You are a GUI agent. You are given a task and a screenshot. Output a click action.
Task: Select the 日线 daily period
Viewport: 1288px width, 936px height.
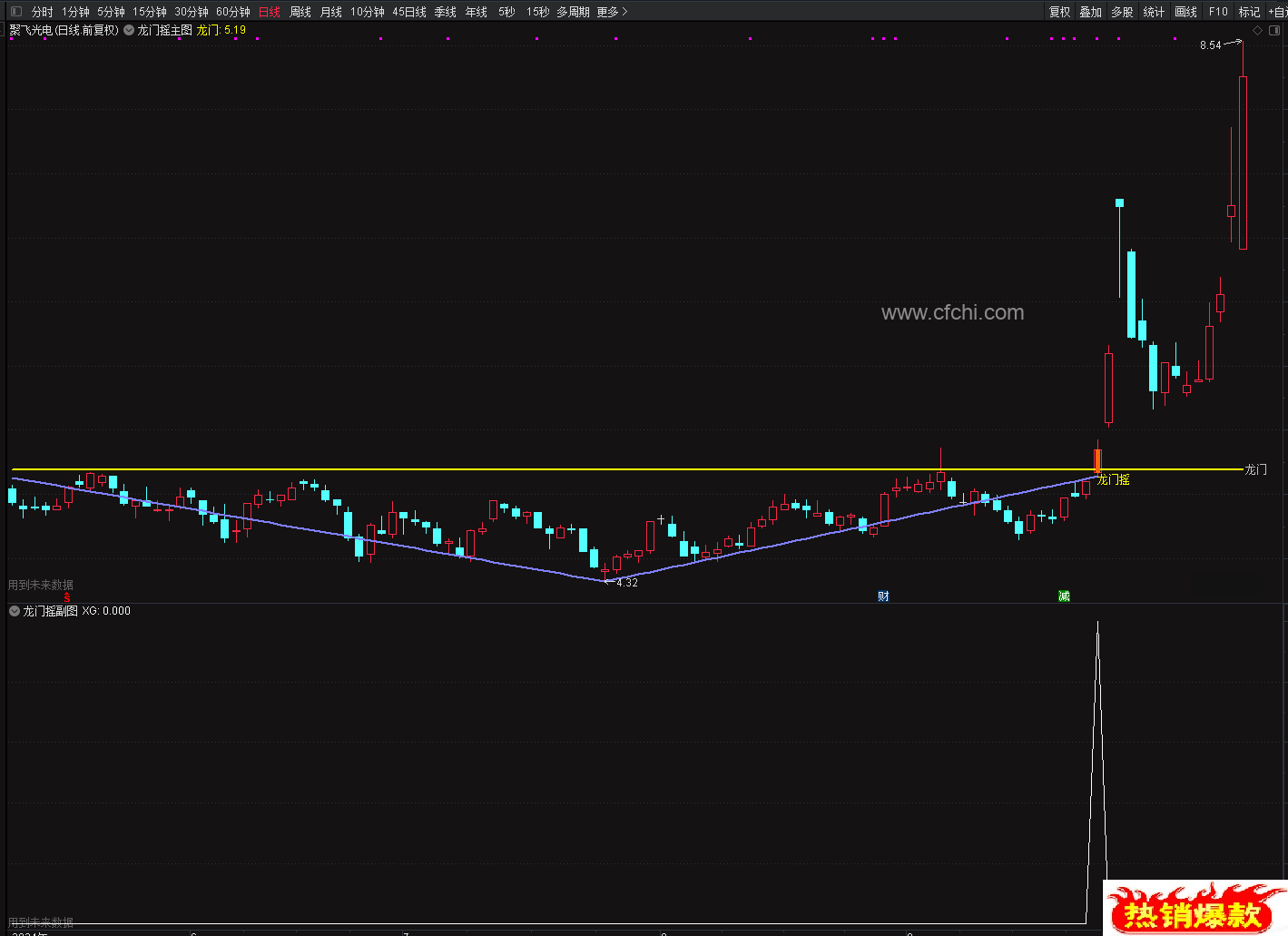tap(270, 12)
